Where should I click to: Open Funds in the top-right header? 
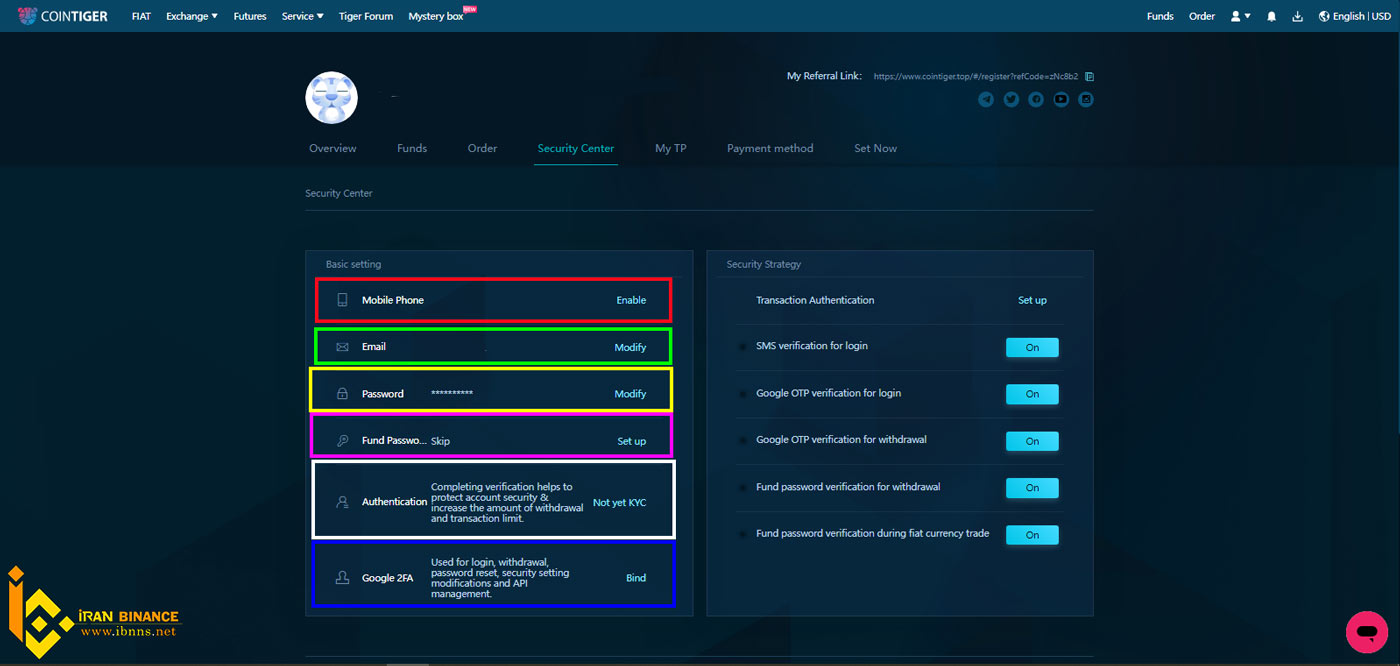(x=1160, y=16)
